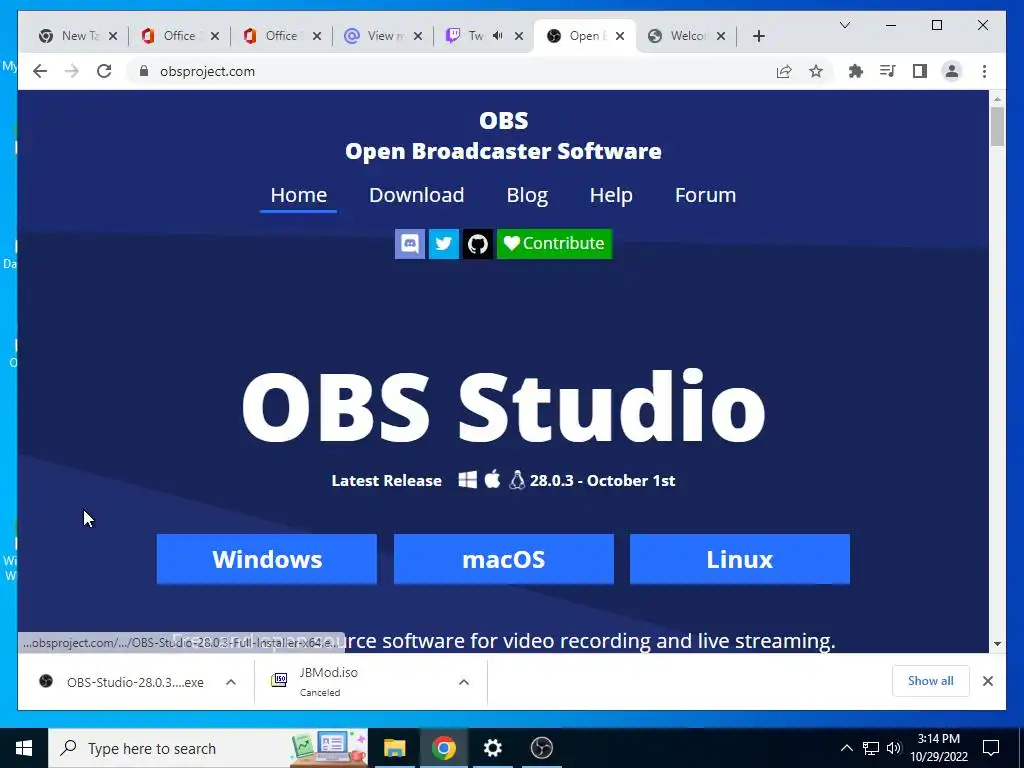Open the tab search chevron
Viewport: 1024px width, 768px height.
coord(844,25)
